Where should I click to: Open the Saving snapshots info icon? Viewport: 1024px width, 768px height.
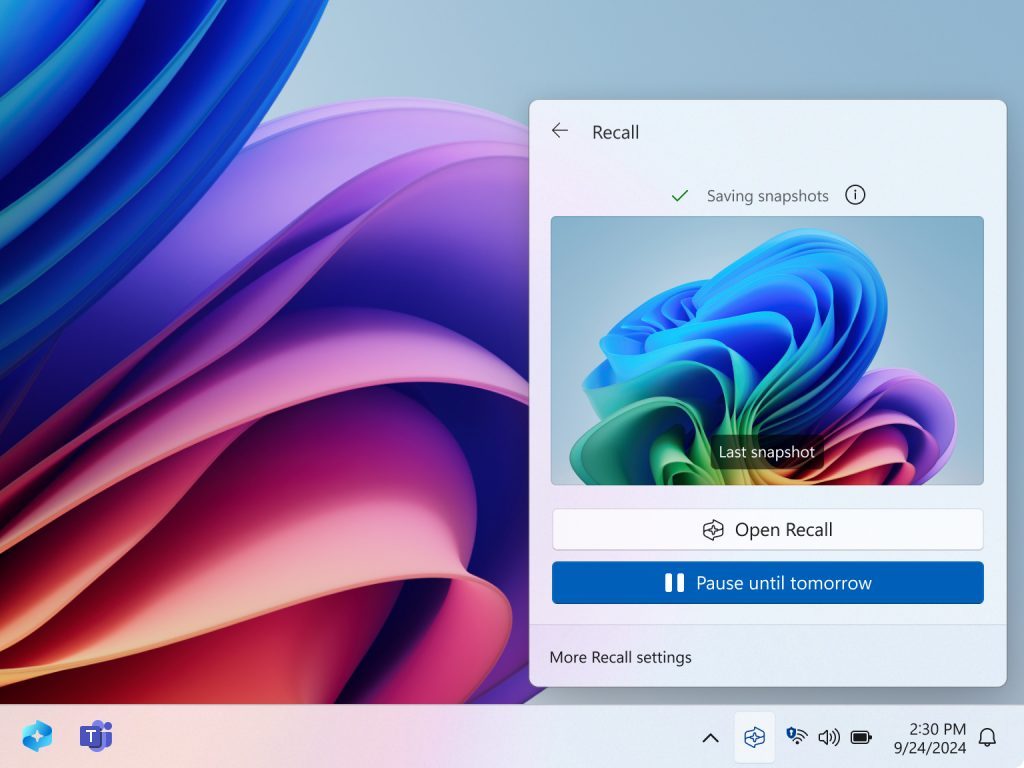855,195
